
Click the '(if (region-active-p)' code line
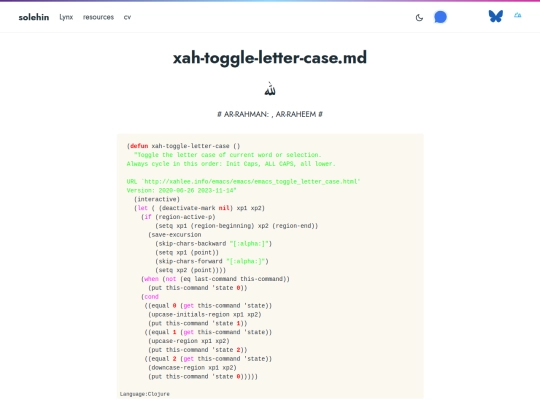click(178, 217)
